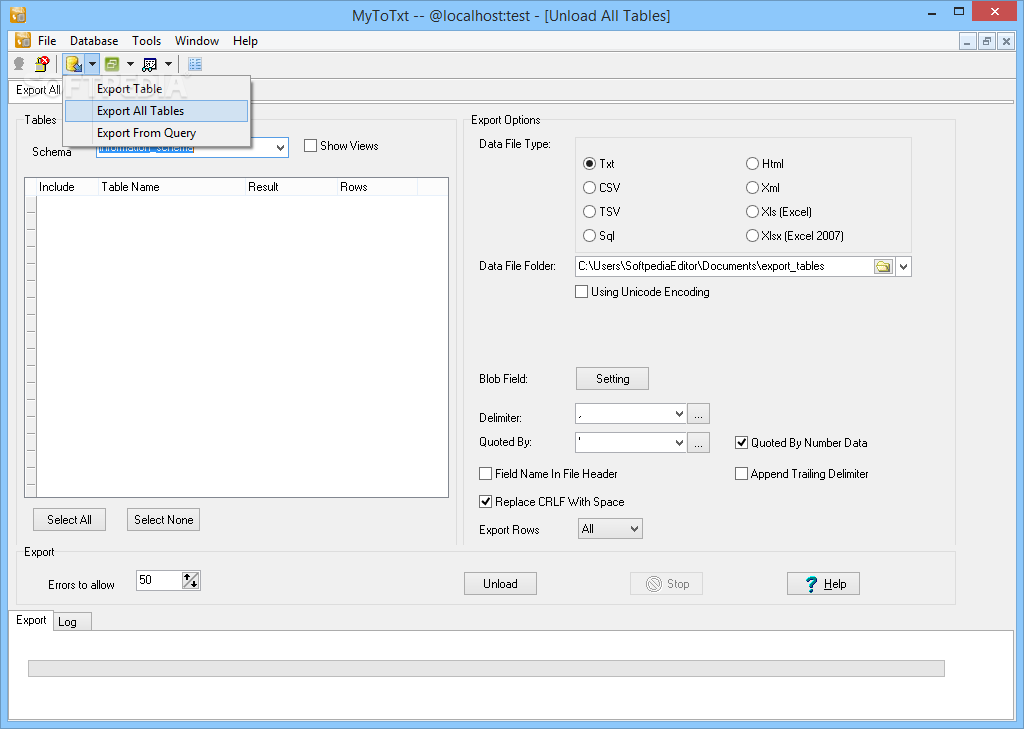Click the Include column header
Screen dimensions: 1024x729
click(x=67, y=187)
